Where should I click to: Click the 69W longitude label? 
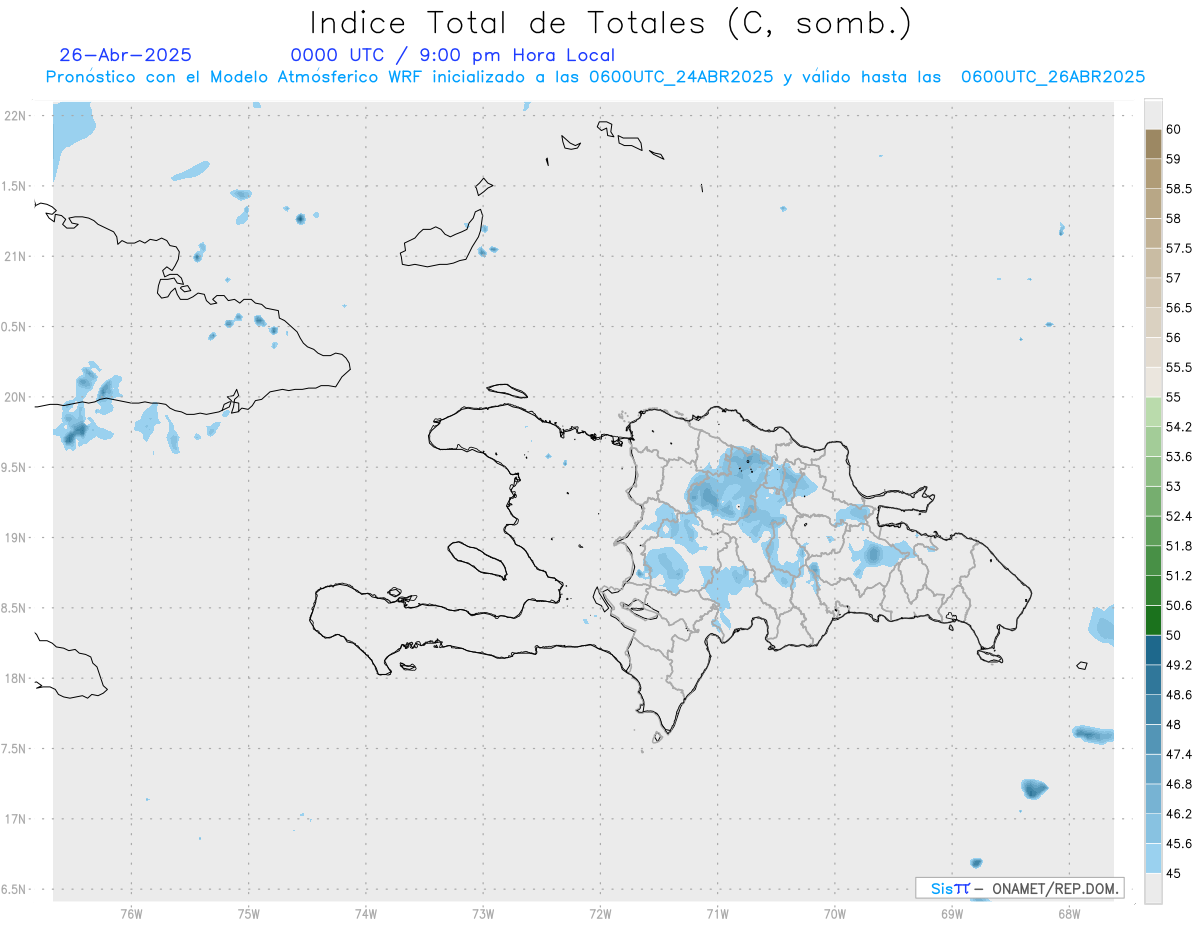[952, 914]
